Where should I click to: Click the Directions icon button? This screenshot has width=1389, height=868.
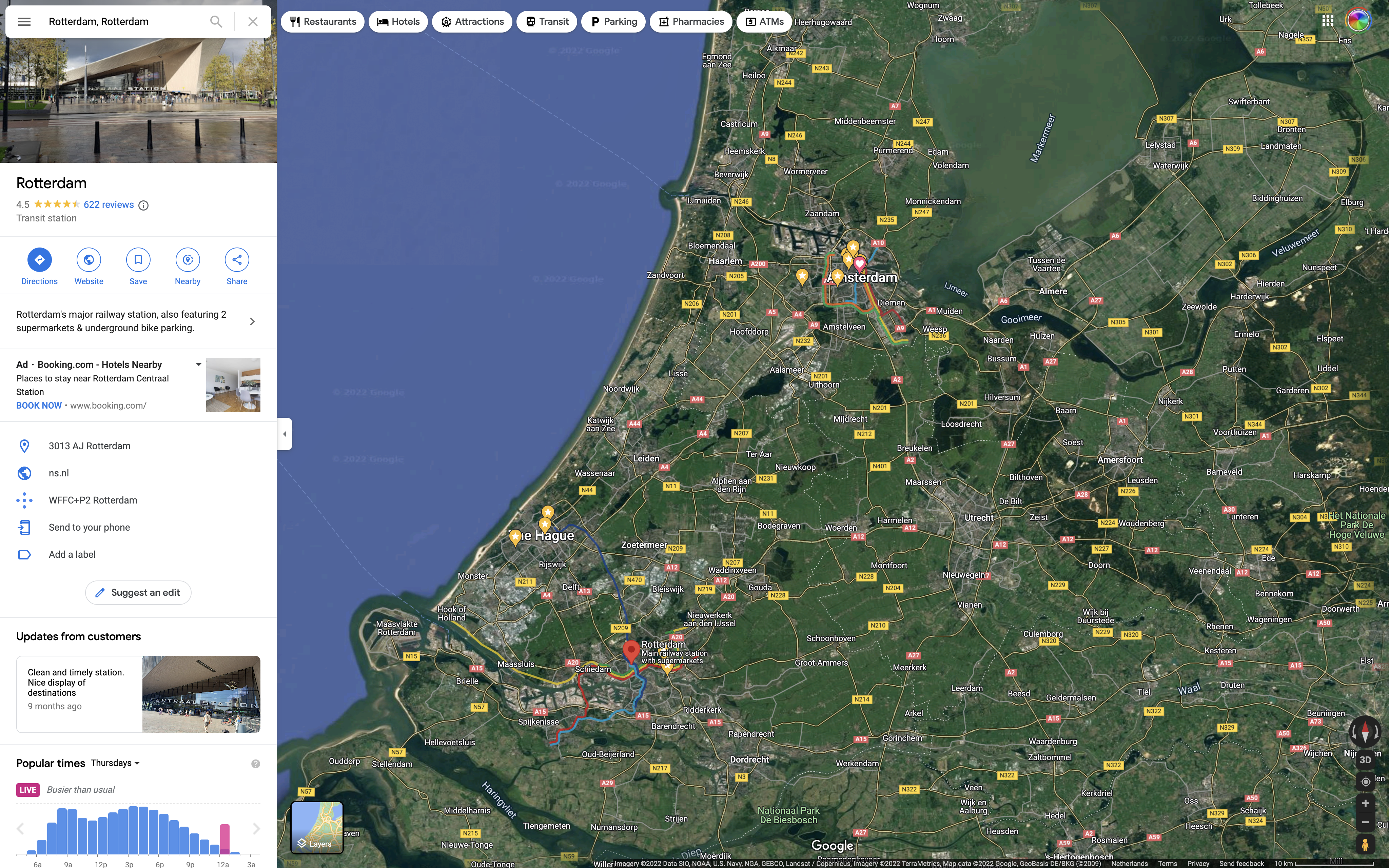[39, 260]
